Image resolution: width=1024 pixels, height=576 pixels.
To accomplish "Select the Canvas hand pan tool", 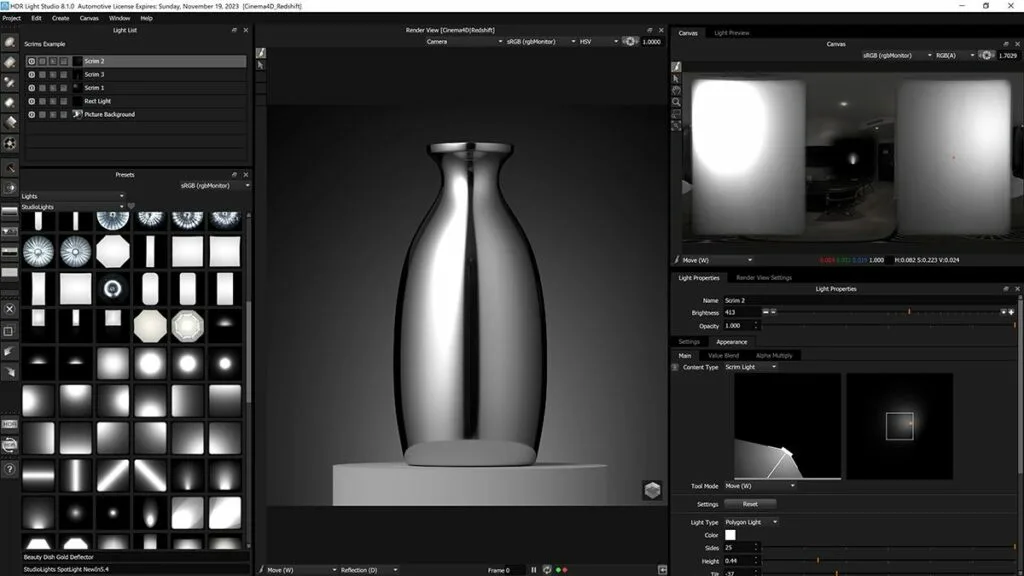I will (x=676, y=90).
